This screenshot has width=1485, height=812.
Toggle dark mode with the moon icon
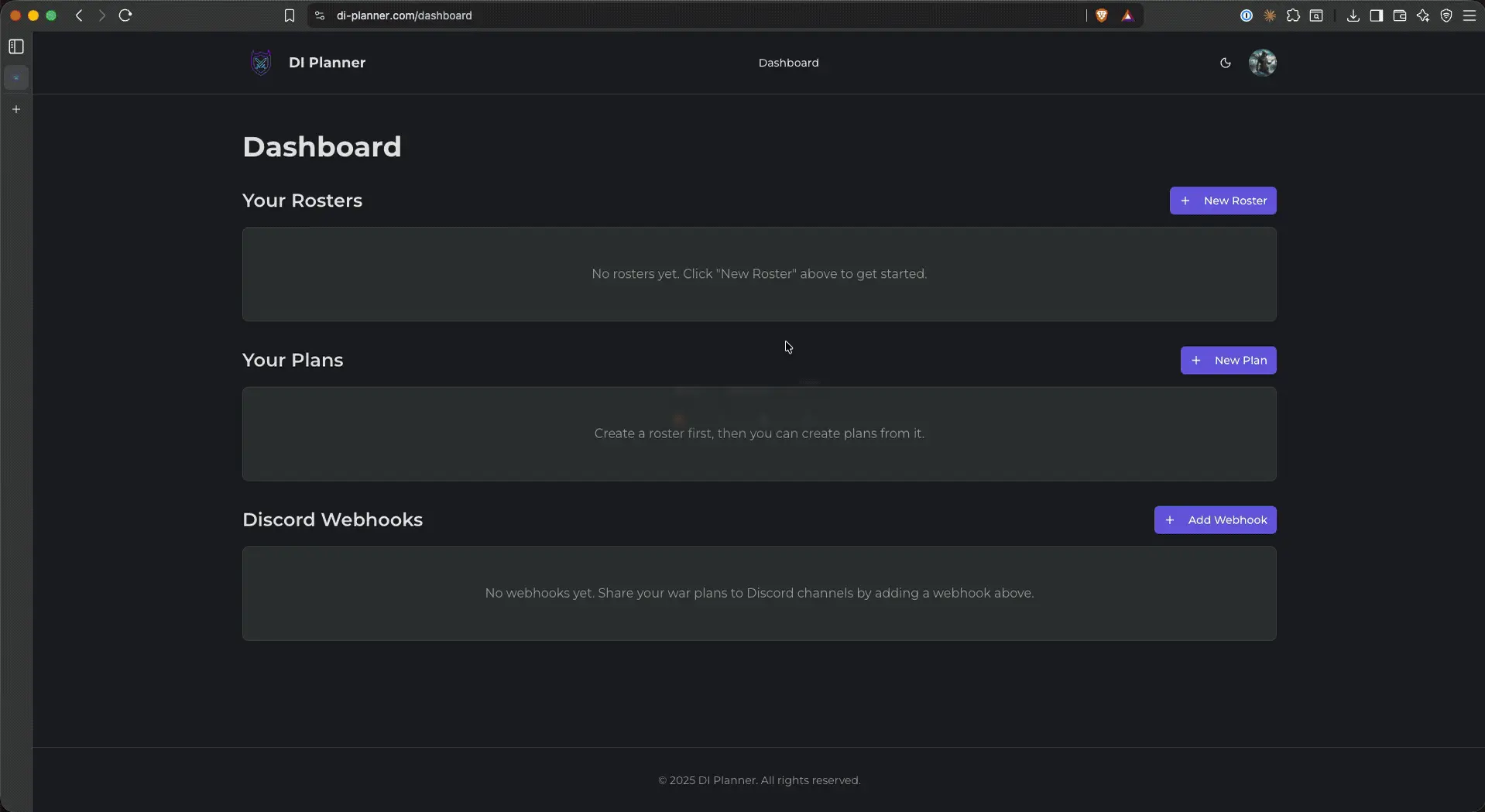click(1225, 63)
